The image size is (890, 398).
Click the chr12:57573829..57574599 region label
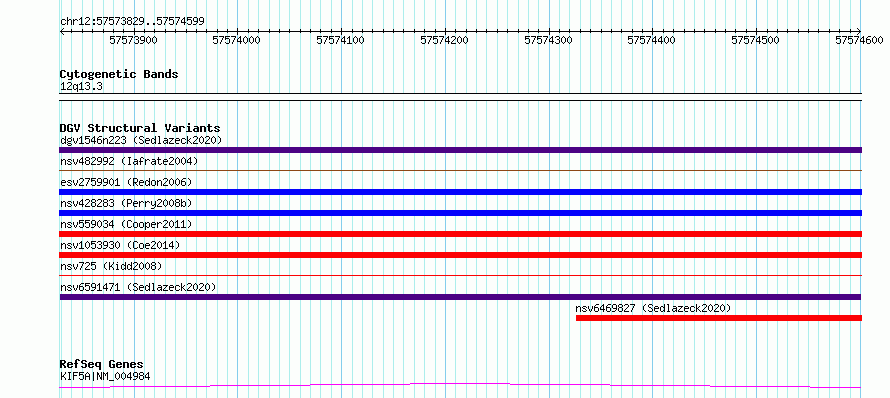[132, 22]
